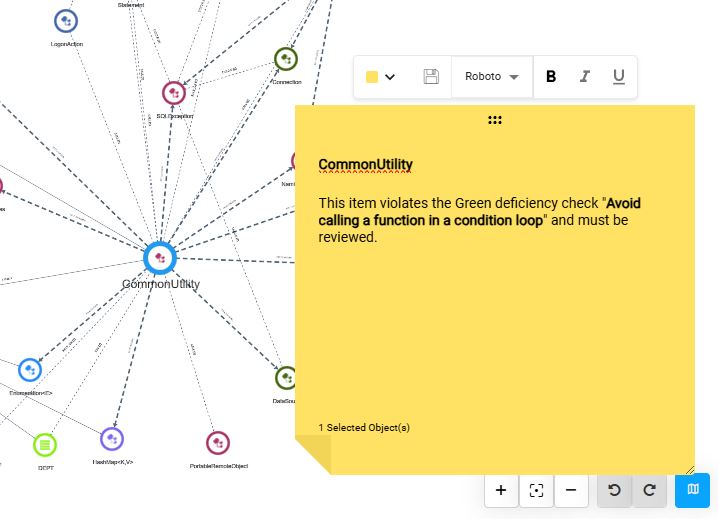Click the fit-to-screen button

pyautogui.click(x=536, y=490)
